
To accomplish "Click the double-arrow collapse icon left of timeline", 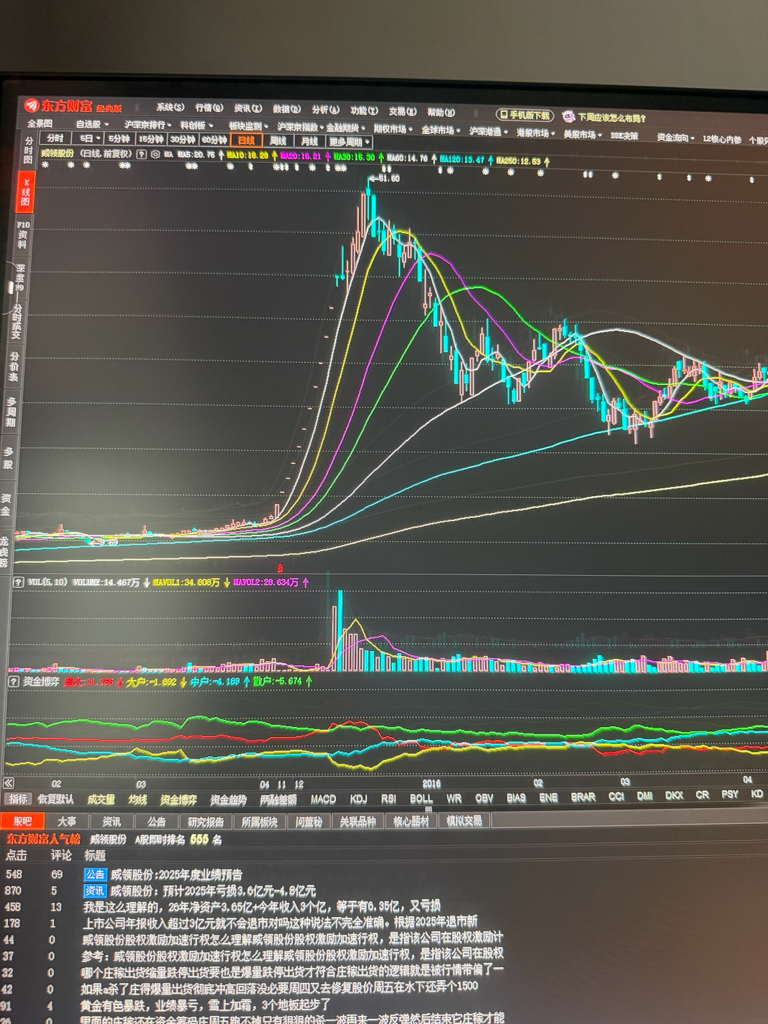I will coord(8,783).
